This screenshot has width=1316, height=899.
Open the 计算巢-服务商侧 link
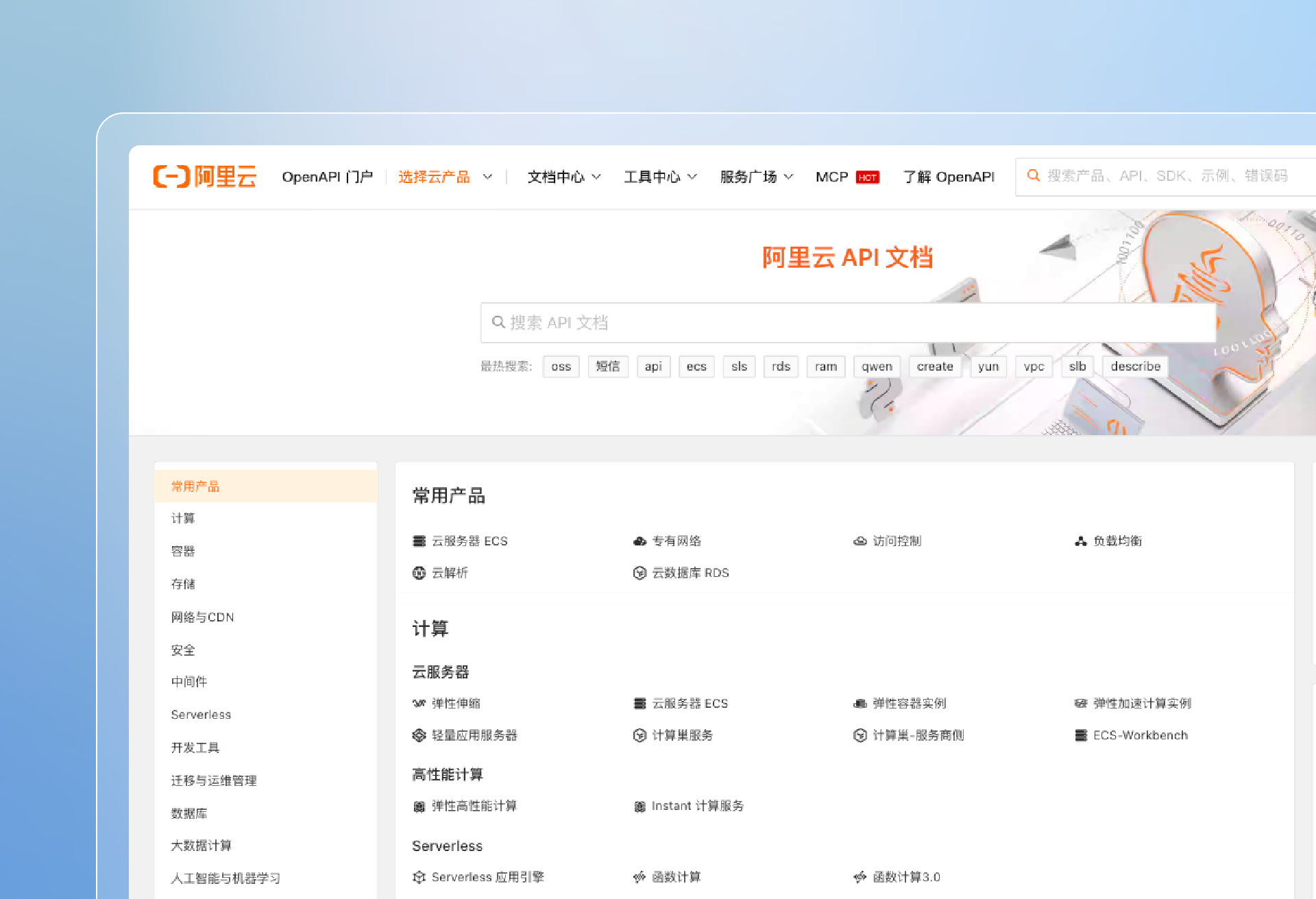pos(918,735)
